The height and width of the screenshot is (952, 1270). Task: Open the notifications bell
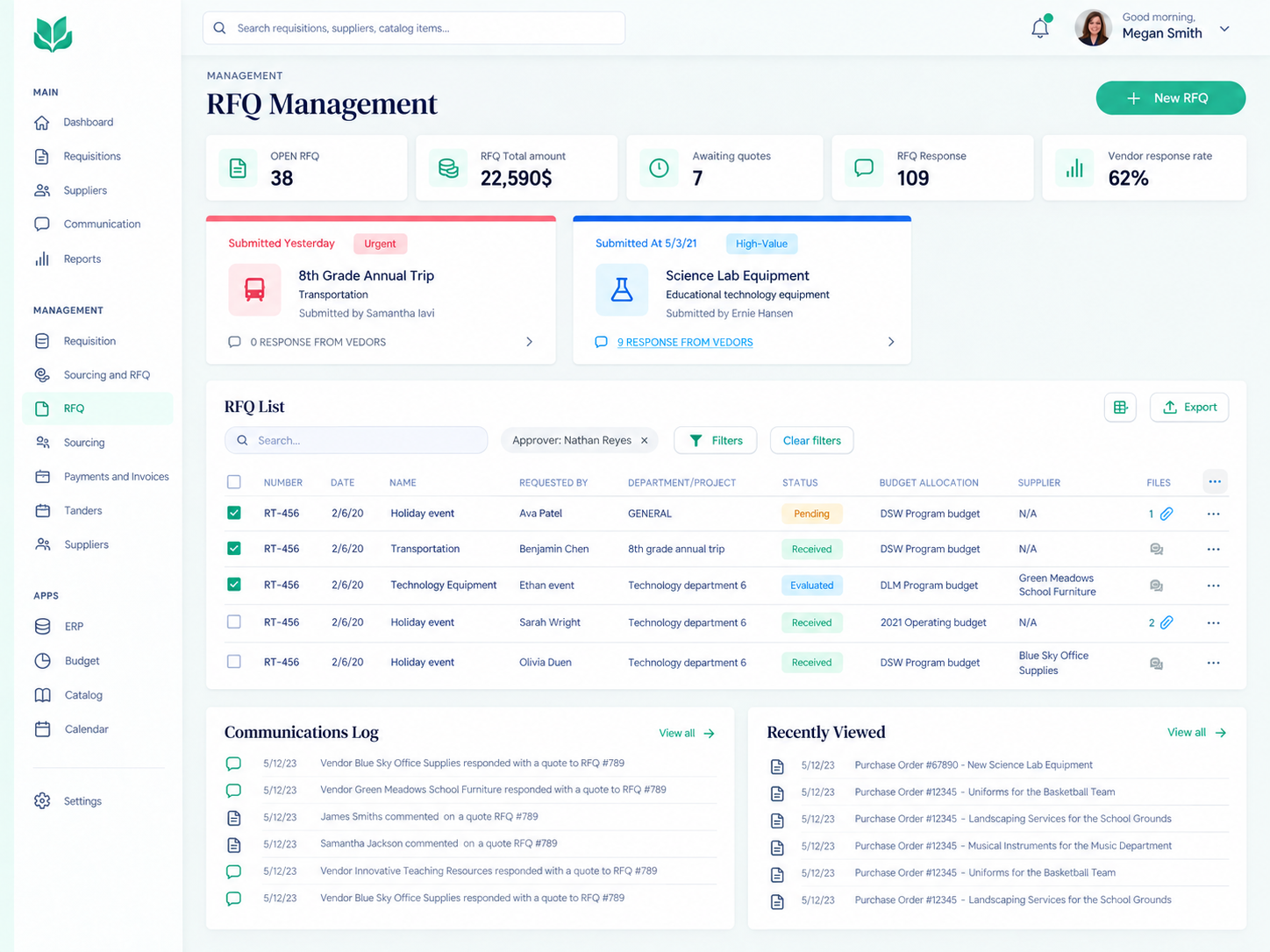[1040, 28]
